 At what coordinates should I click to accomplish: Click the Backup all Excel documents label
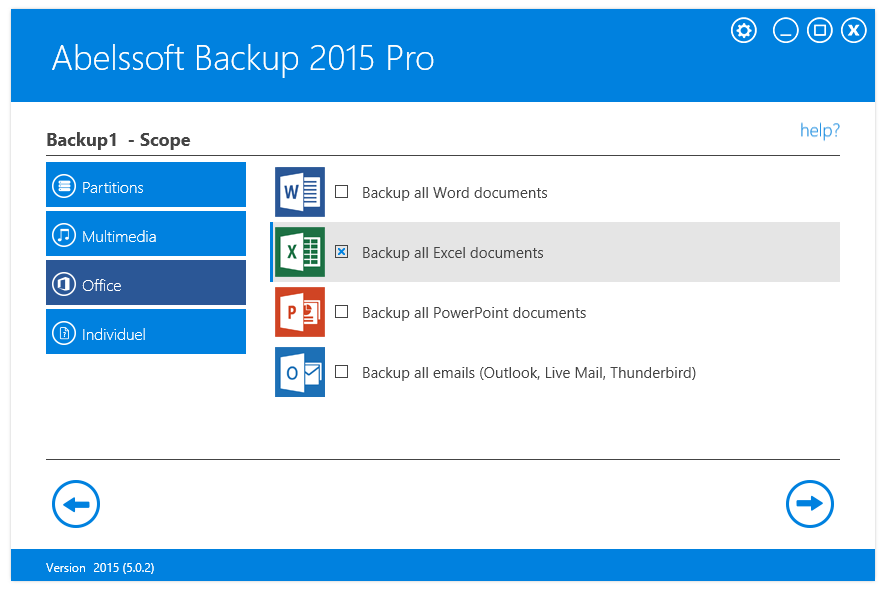point(452,253)
